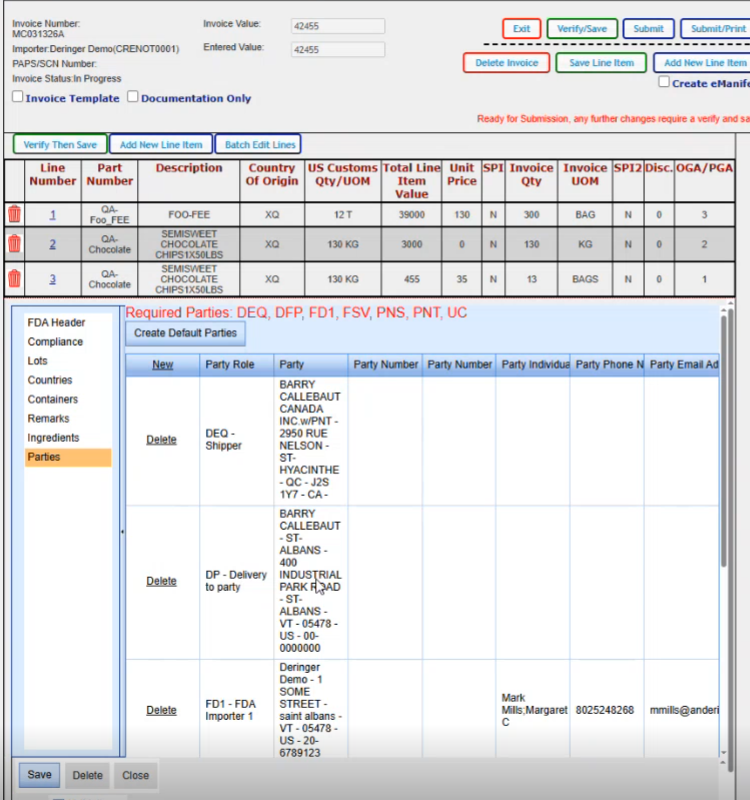Collapse the side panel splitter arrow
750x800 pixels.
click(122, 532)
